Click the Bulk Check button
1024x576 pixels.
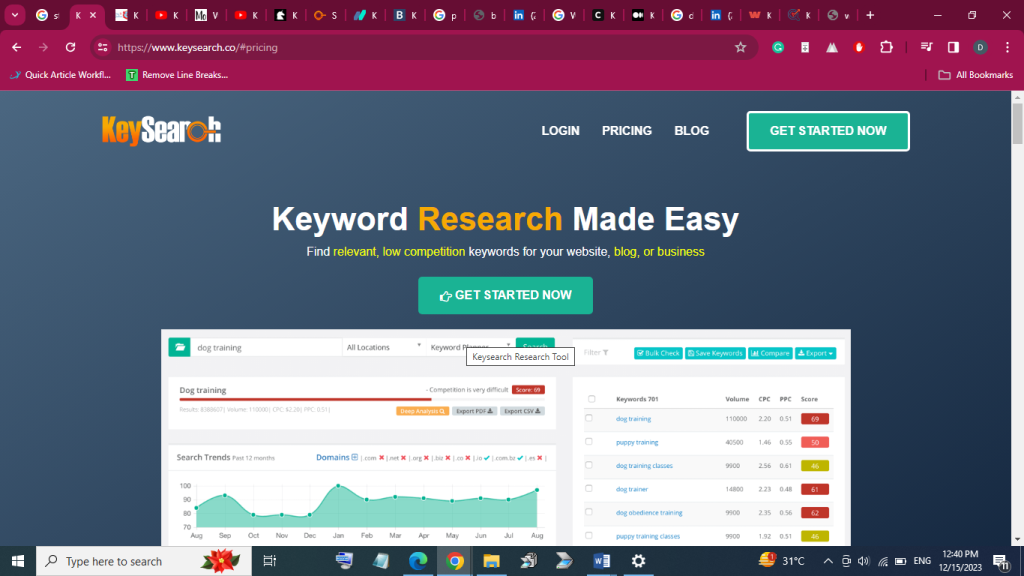[658, 353]
